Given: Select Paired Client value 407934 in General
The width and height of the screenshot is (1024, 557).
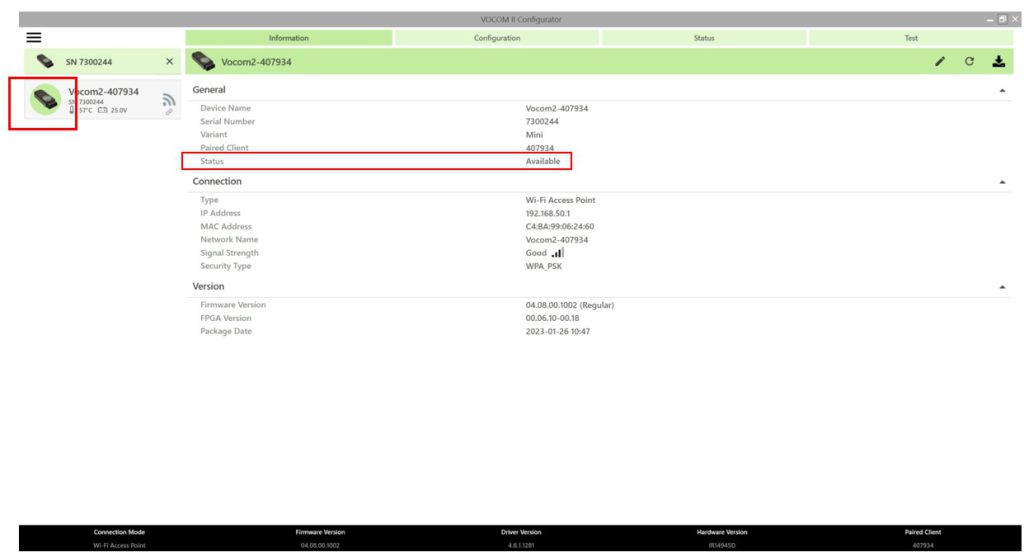Looking at the screenshot, I should pyautogui.click(x=539, y=148).
